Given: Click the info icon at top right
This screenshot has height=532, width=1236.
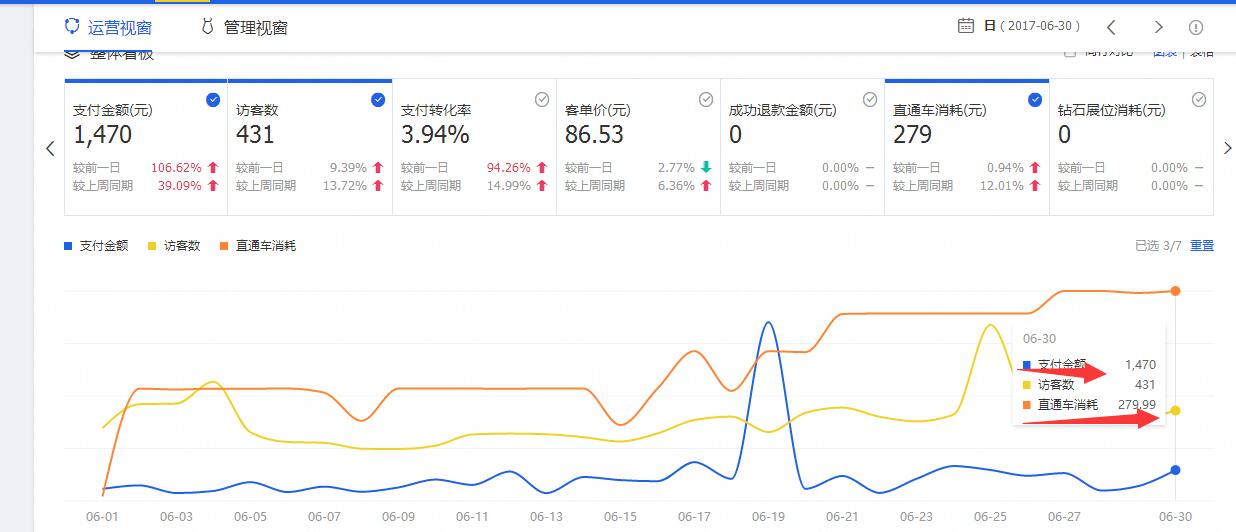Looking at the screenshot, I should click(1196, 27).
